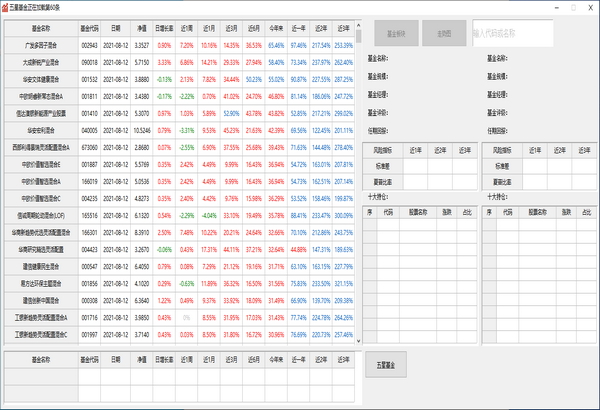Click the main fund table's scroll-up arrow
The width and height of the screenshot is (600, 410).
pyautogui.click(x=357, y=25)
